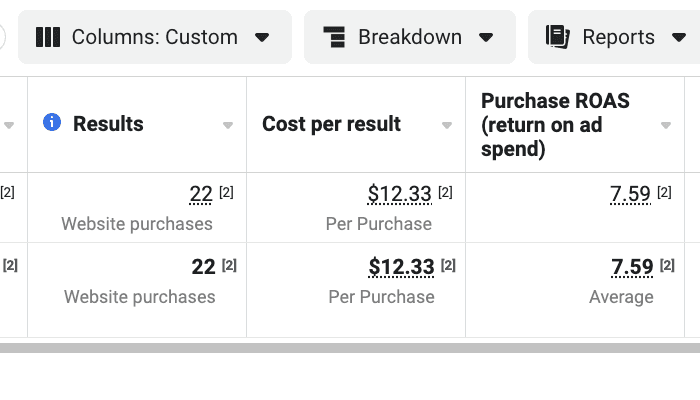The image size is (700, 400).
Task: Click the first-row 7.59 ROAS value
Action: tap(630, 194)
